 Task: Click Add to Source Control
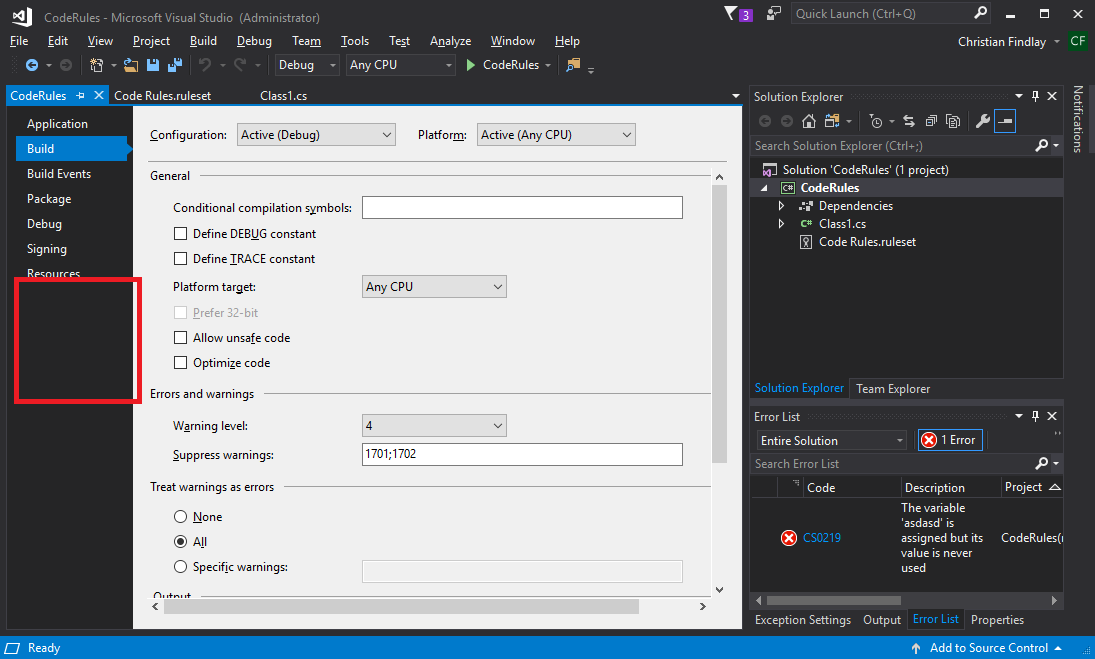tap(989, 648)
